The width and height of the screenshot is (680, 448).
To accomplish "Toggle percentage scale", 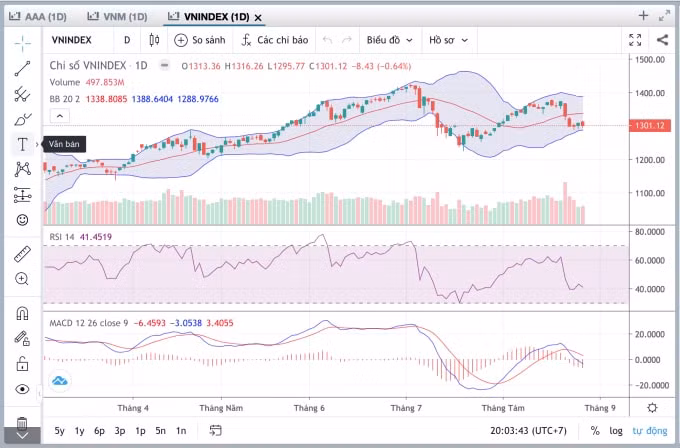I will 595,431.
